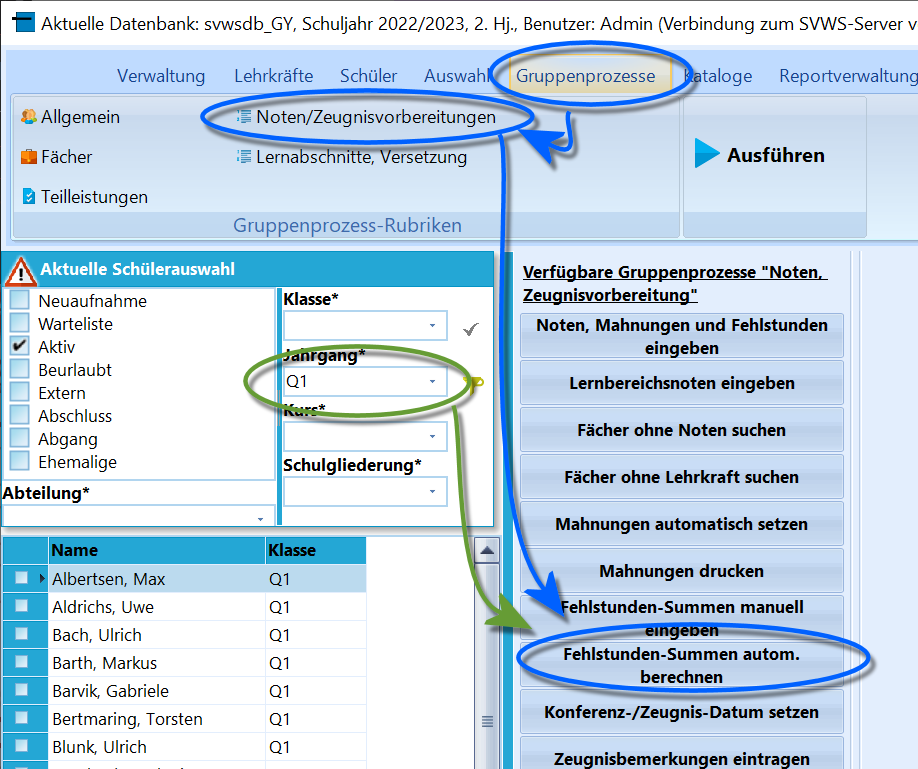918x769 pixels.
Task: Select the name Blunk, Ulrich
Action: [99, 747]
